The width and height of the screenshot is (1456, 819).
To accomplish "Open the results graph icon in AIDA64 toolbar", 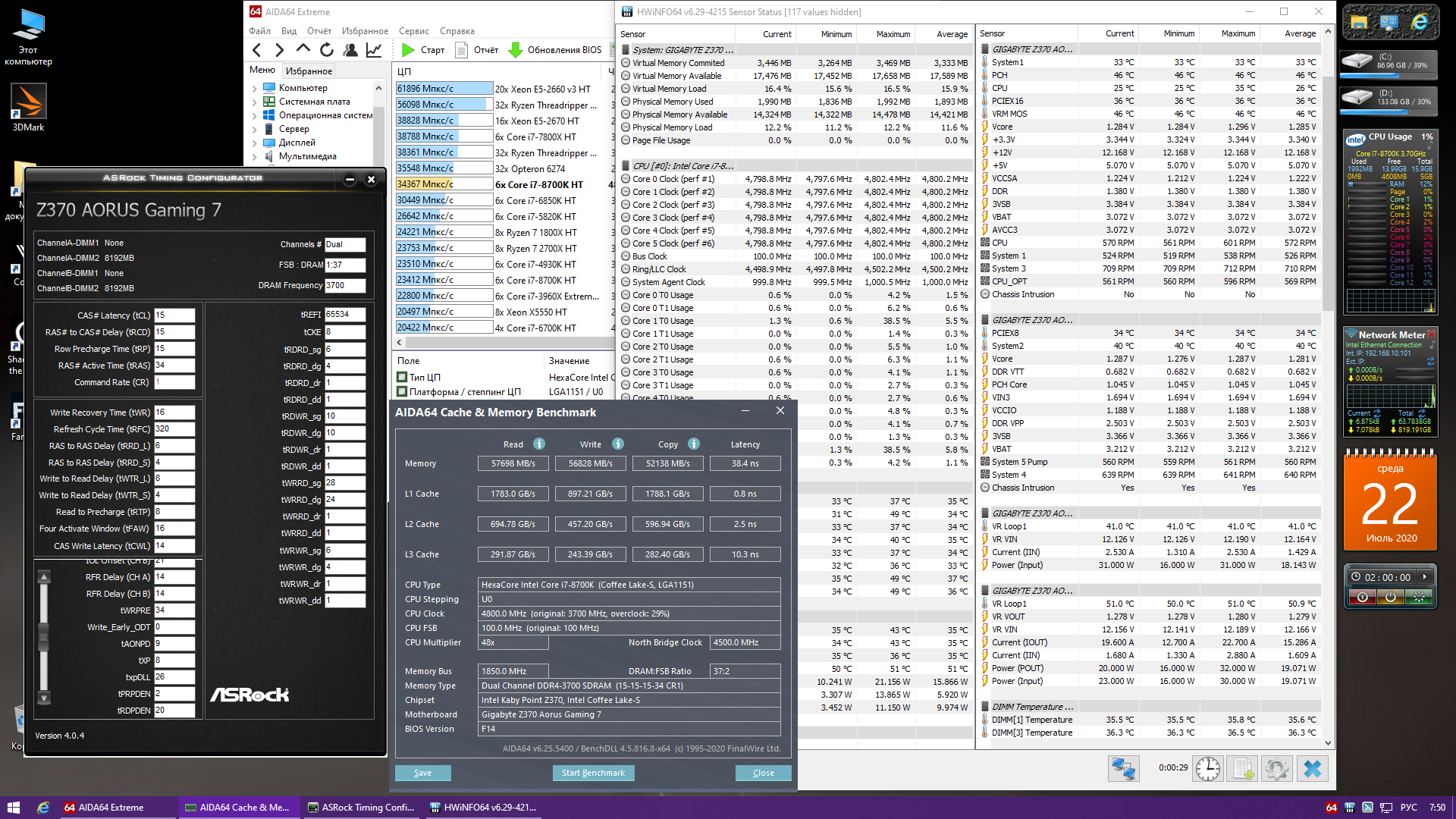I will pos(374,50).
